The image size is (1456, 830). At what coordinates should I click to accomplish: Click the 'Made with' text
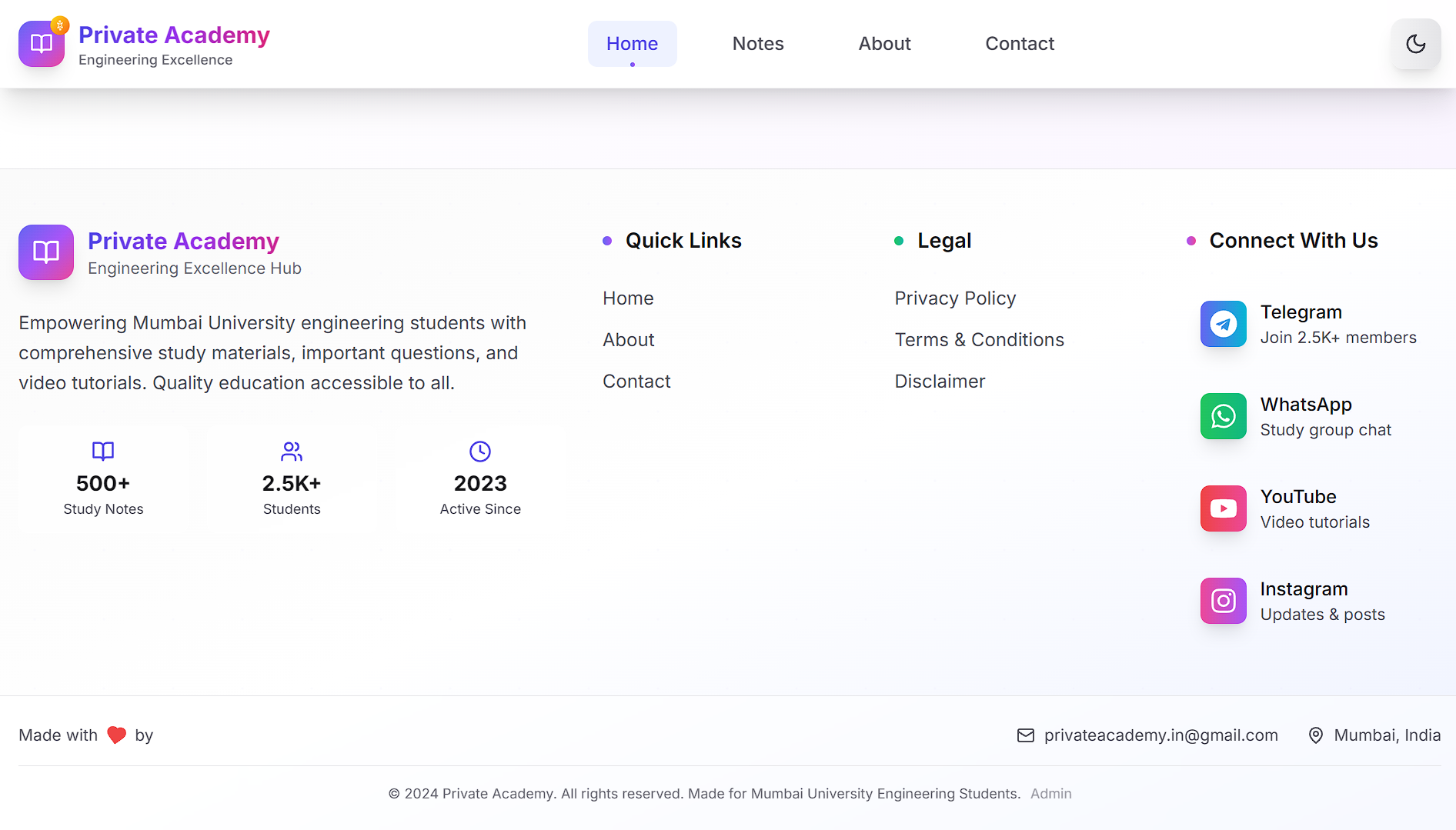click(58, 735)
